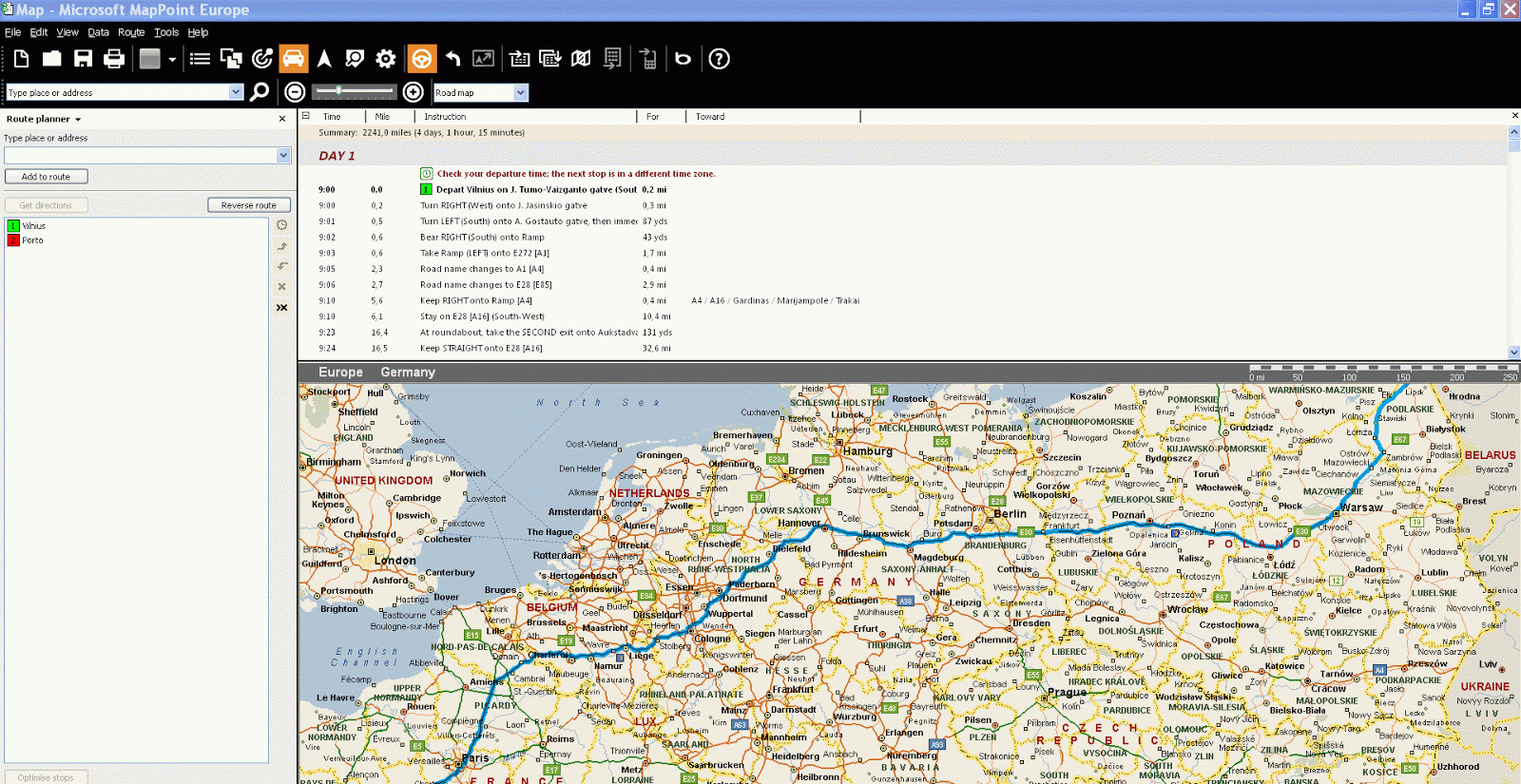
Task: Click the export sheet to Excel icon
Action: (612, 59)
